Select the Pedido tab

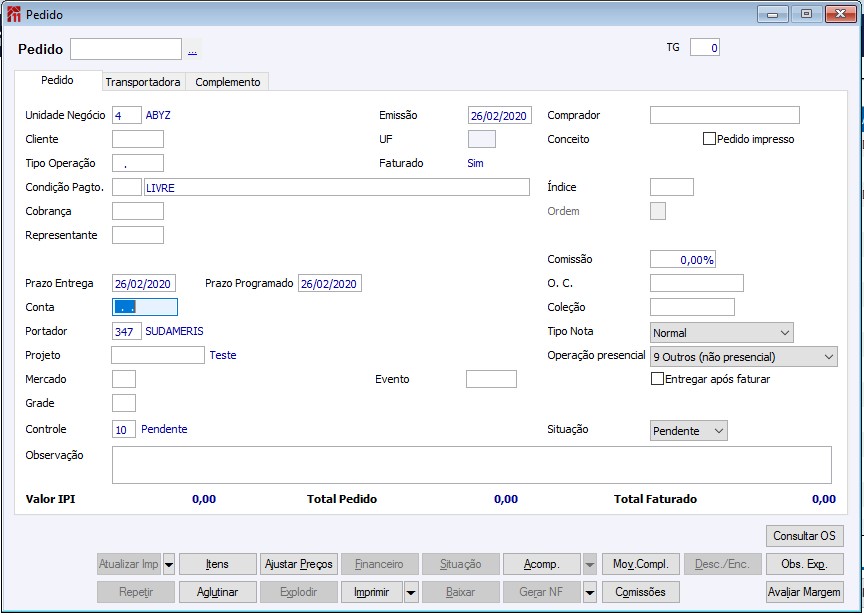click(x=58, y=80)
